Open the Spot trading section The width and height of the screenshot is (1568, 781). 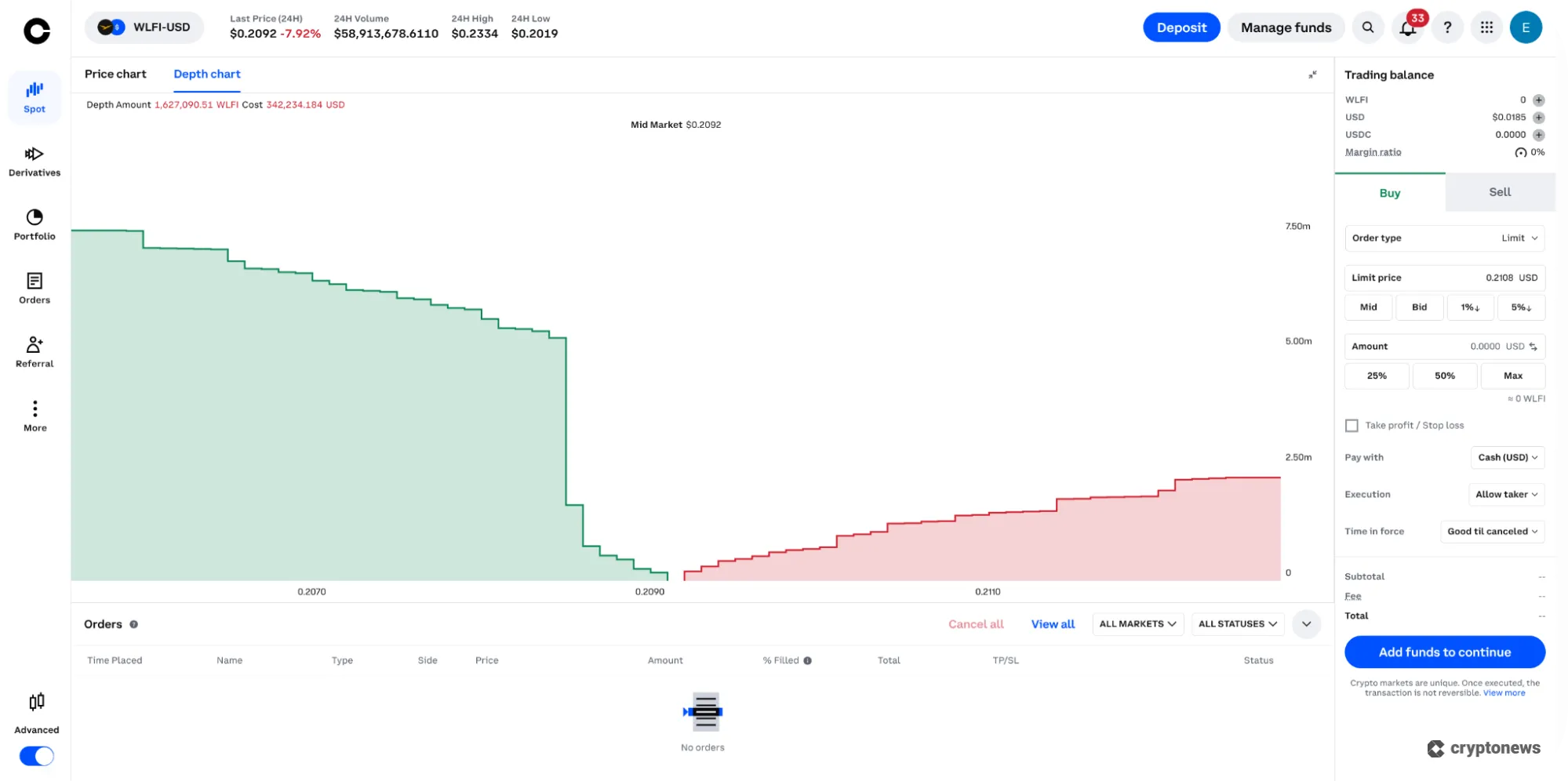pyautogui.click(x=34, y=96)
